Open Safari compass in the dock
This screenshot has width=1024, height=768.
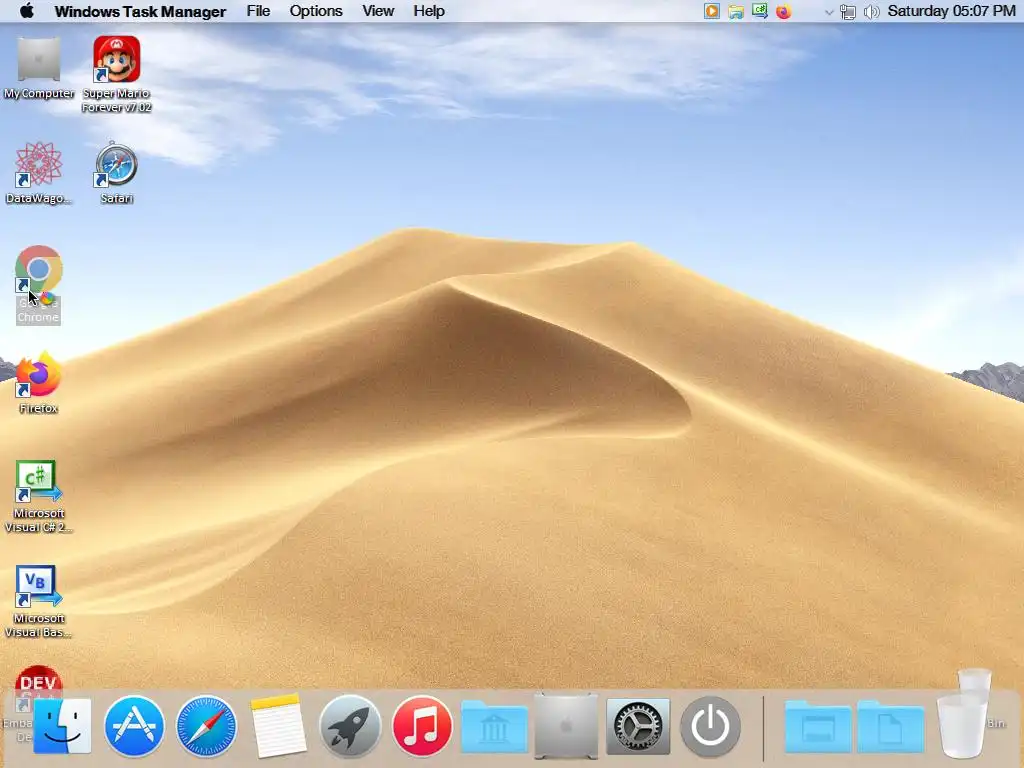coord(206,726)
